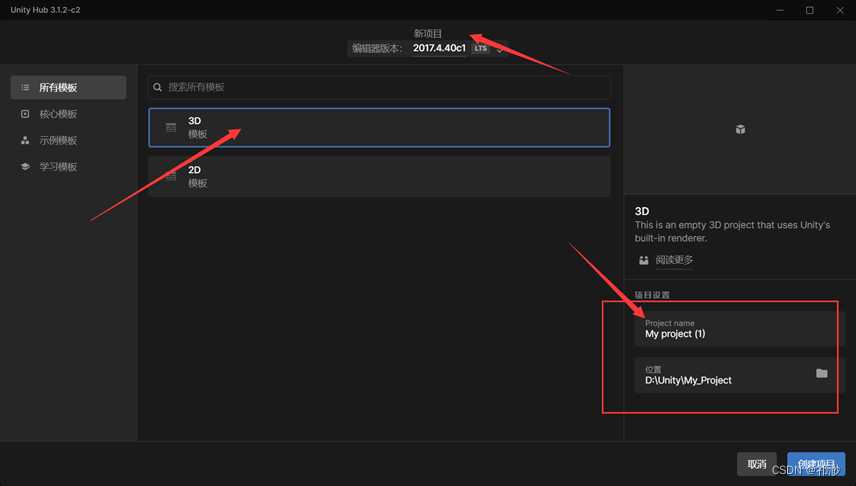Focus the 搜索所有模板 search field
This screenshot has height=486, width=856.
[x=379, y=87]
